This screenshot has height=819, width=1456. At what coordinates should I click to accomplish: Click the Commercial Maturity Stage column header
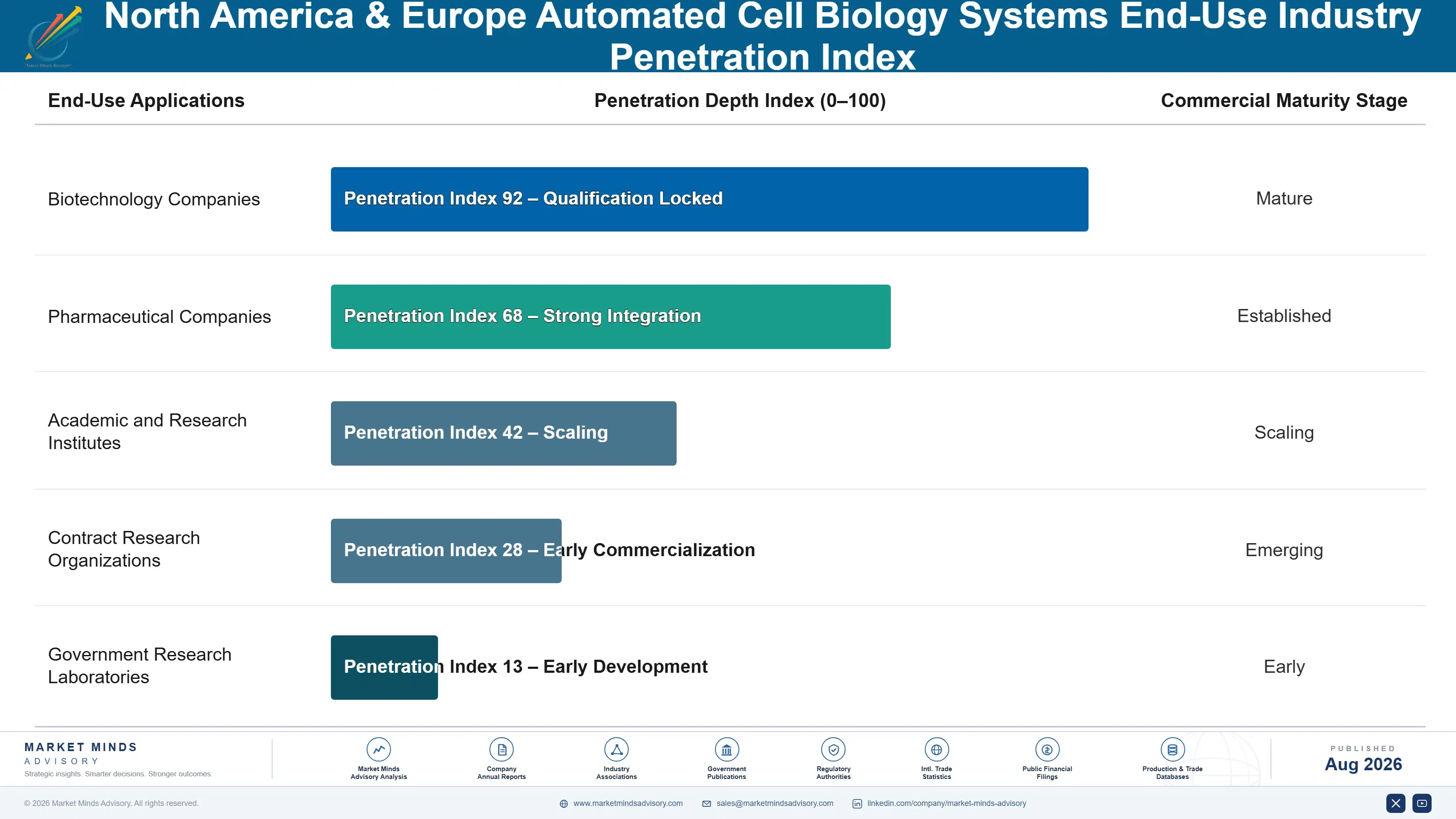coord(1284,101)
